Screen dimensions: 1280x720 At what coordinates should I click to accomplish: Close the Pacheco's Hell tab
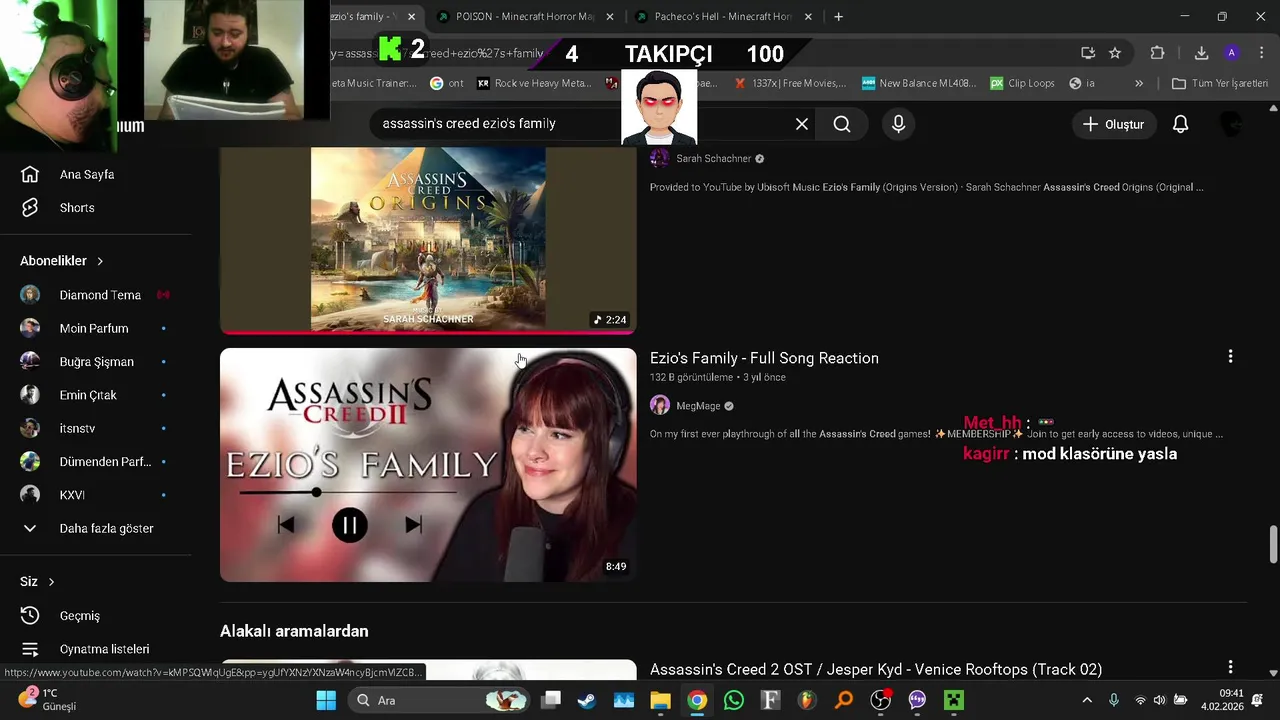coord(808,16)
